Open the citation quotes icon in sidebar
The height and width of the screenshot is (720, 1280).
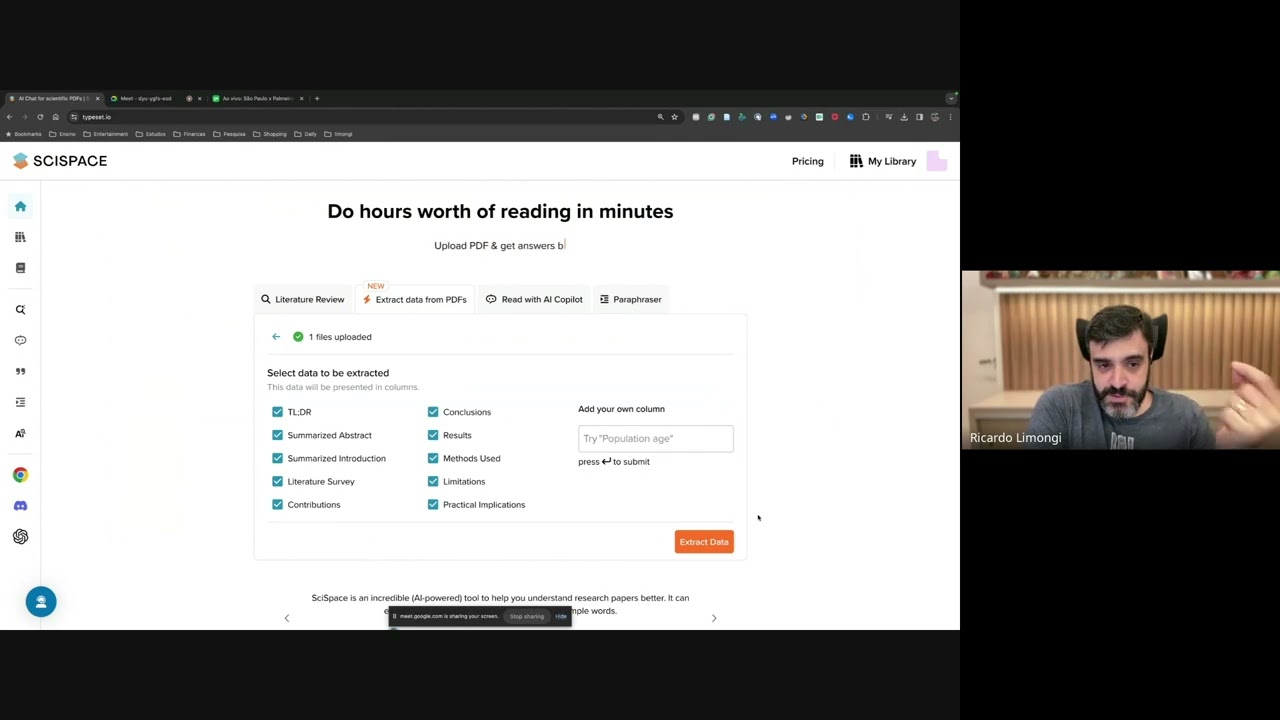(x=20, y=371)
